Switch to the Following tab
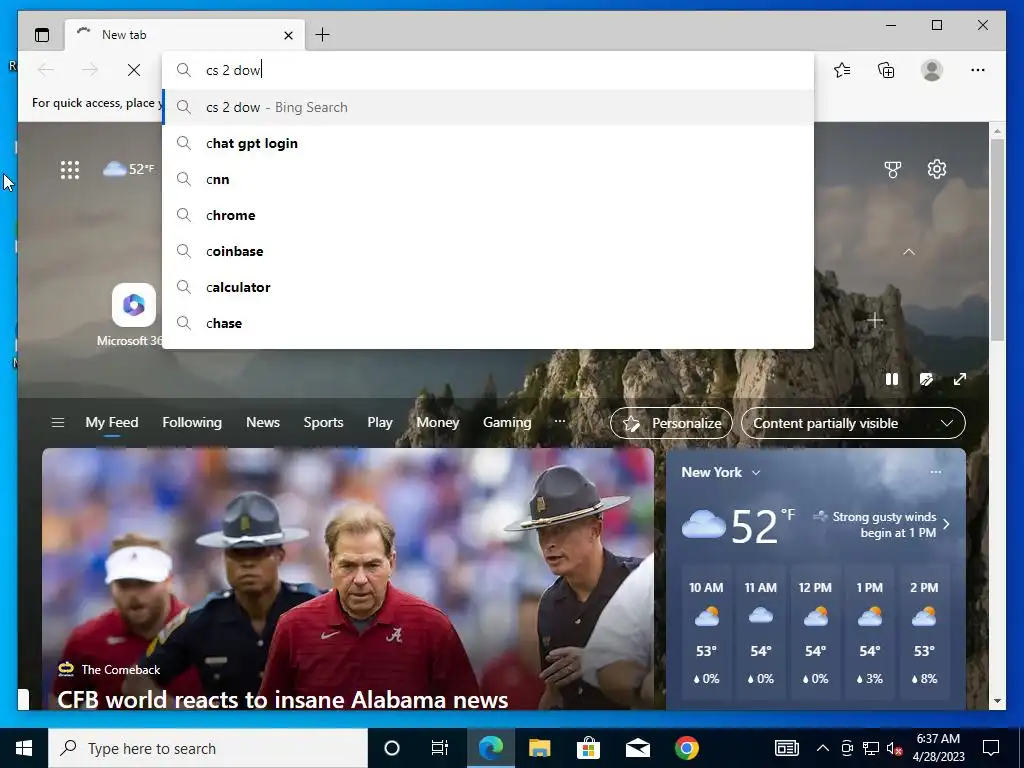Viewport: 1024px width, 768px height. (192, 423)
